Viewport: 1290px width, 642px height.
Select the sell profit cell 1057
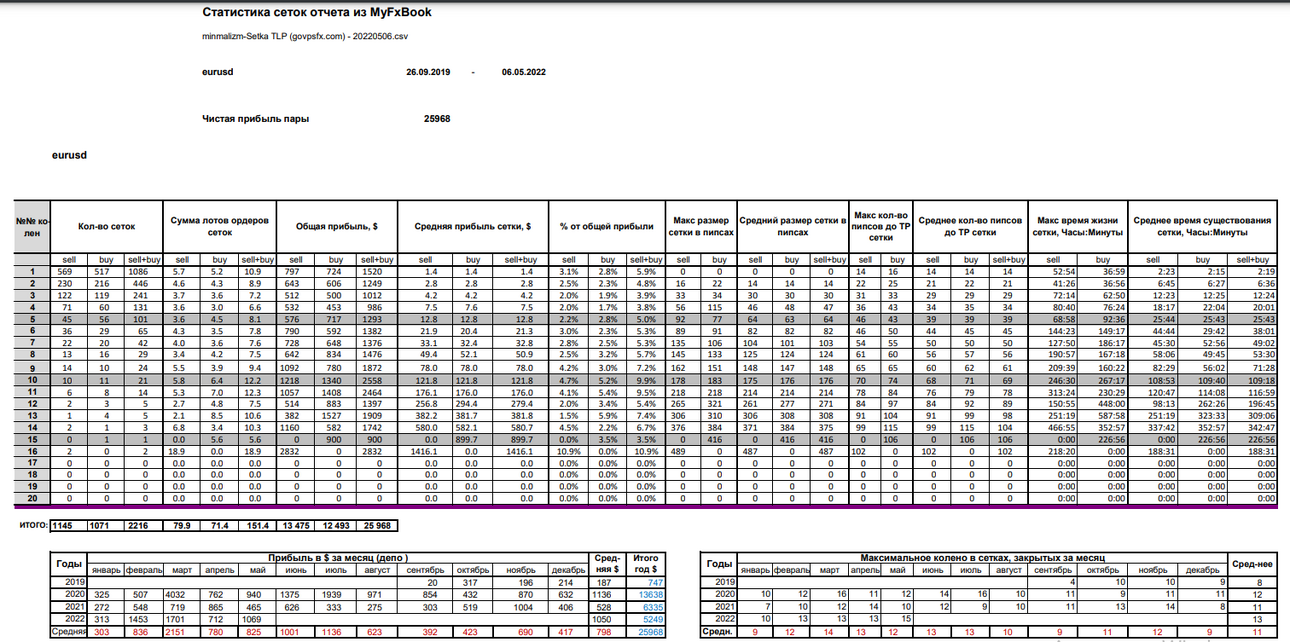click(295, 392)
